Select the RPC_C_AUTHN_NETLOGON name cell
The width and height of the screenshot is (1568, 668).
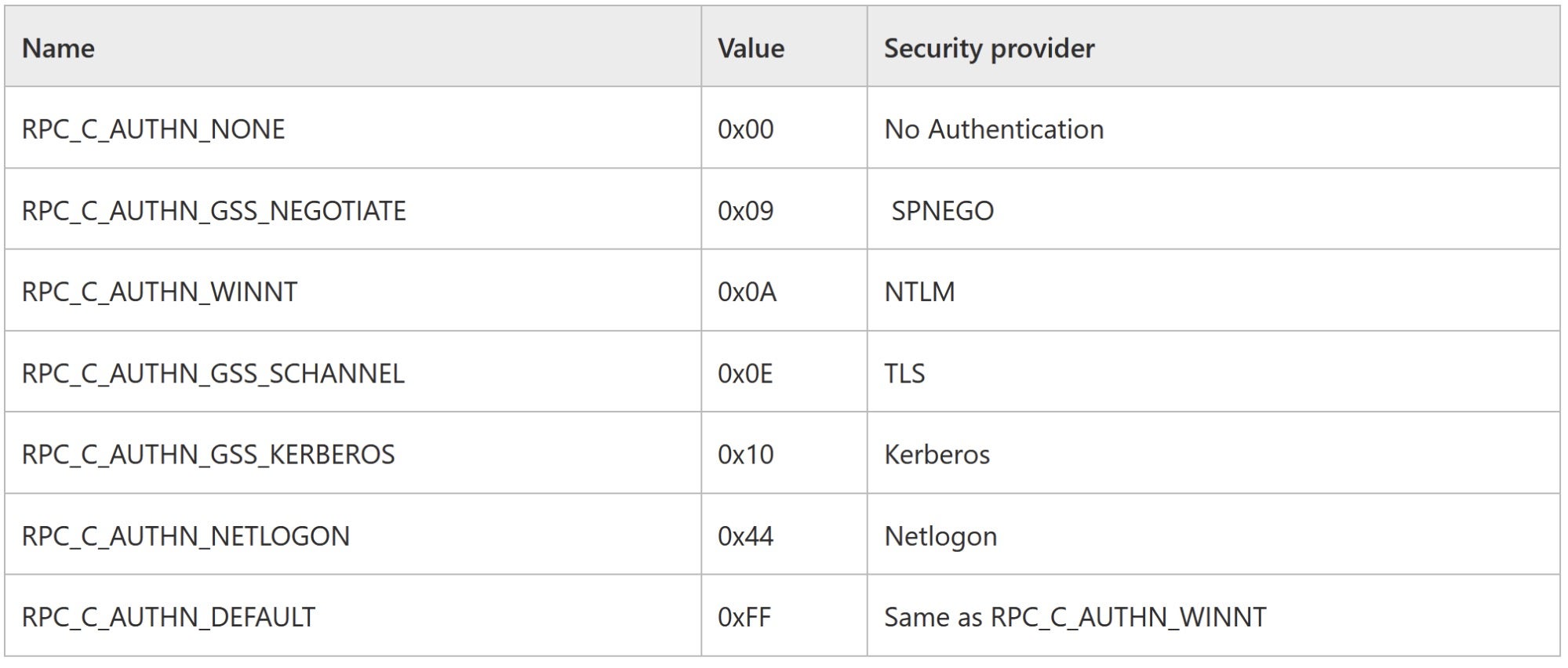[x=186, y=536]
